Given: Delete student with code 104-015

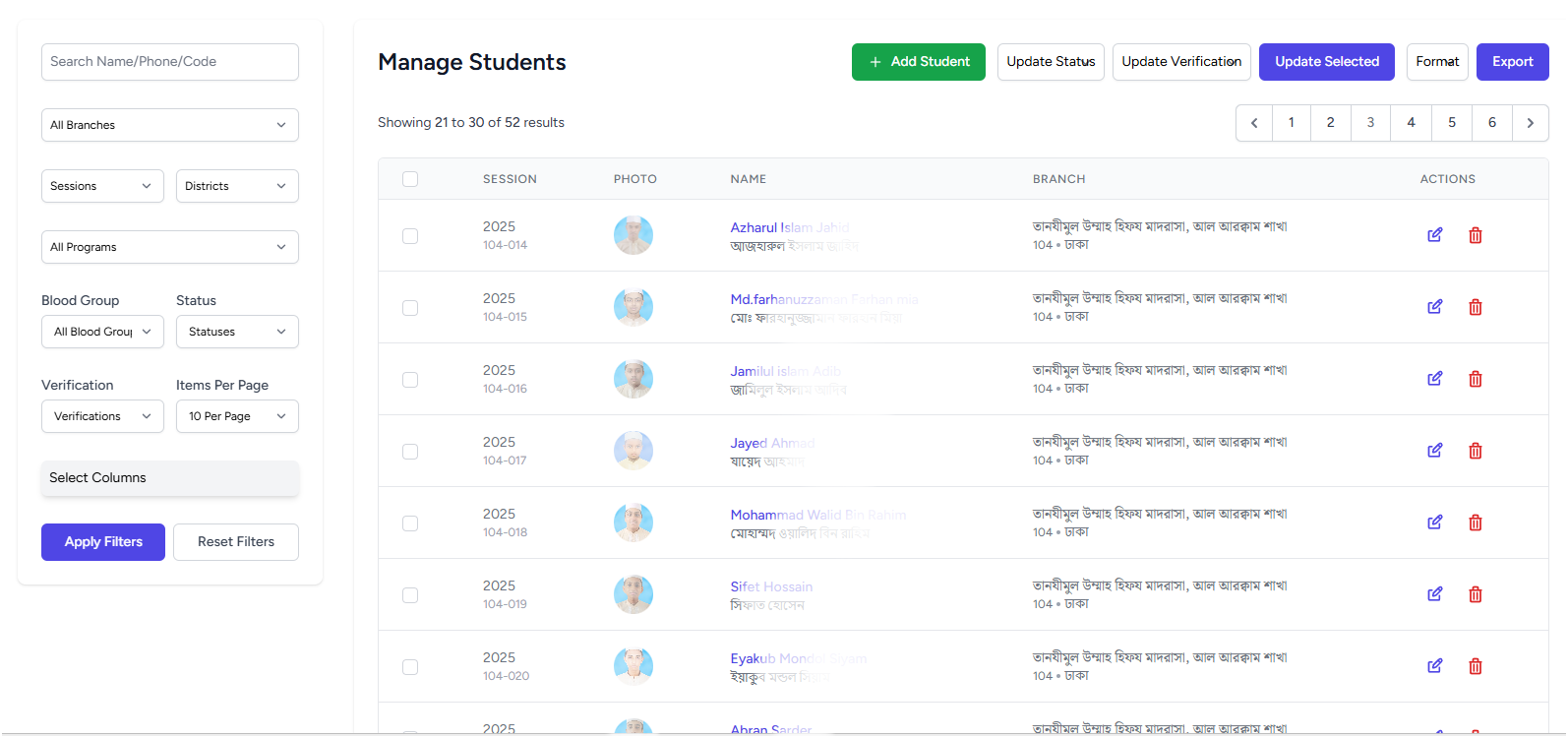Looking at the screenshot, I should (1475, 307).
